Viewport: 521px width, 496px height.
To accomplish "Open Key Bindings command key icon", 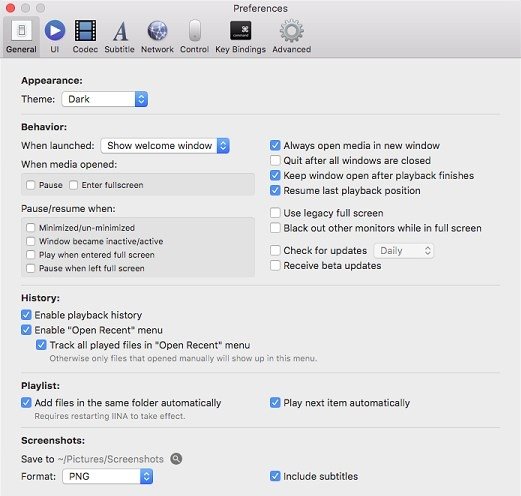I will pos(241,30).
